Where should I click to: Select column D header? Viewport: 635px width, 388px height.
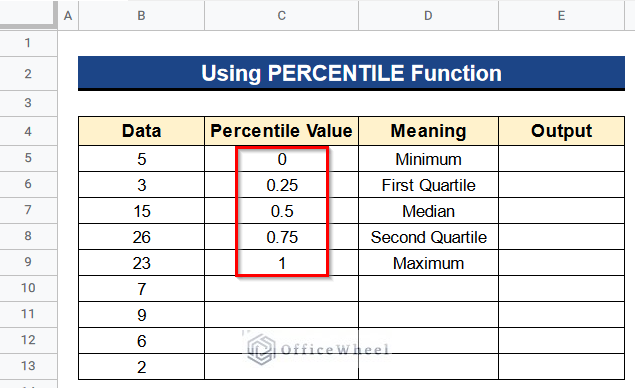[x=428, y=15]
